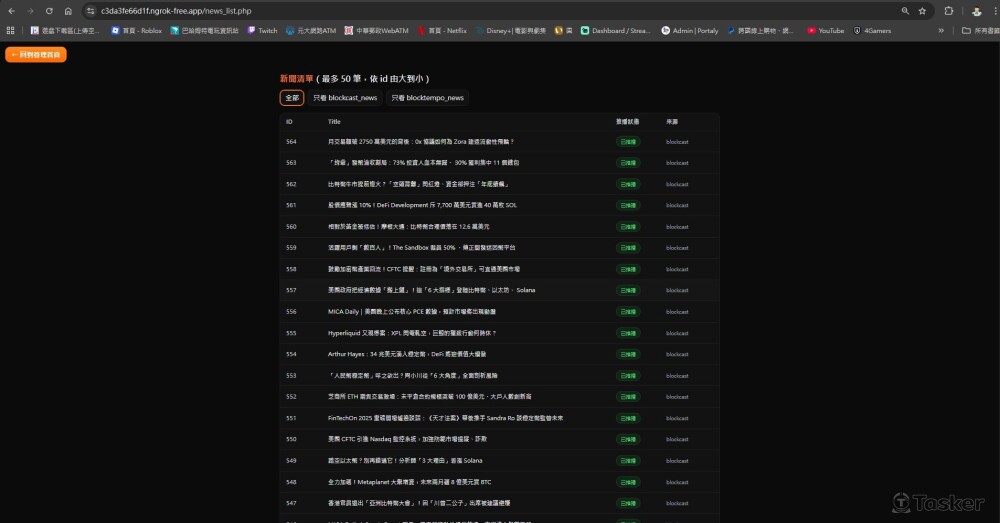Screen dimensions: 1000x523
Task: Reload the page with the refresh icon
Action: pyautogui.click(x=49, y=10)
